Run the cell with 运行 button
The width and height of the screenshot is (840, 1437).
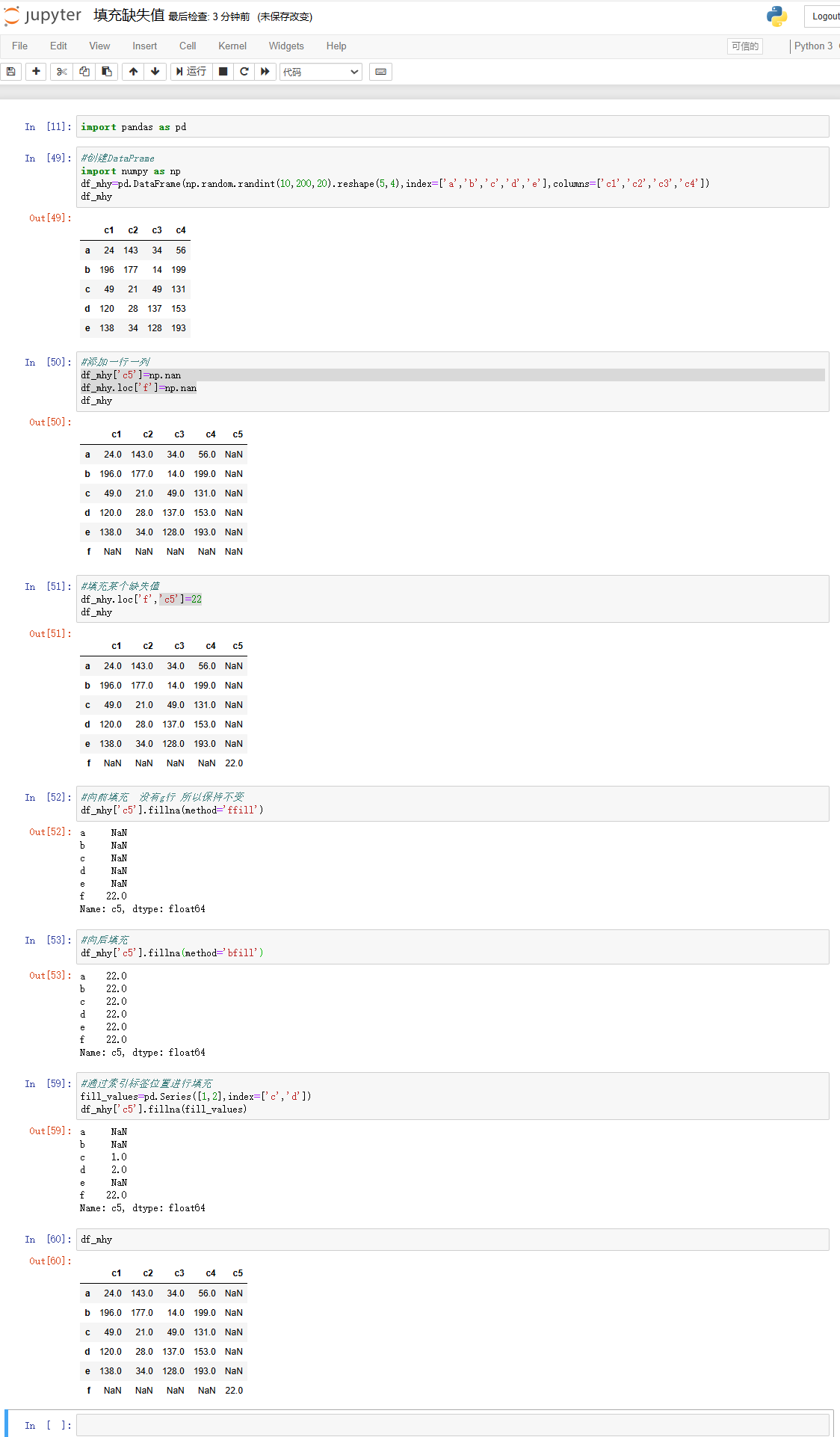[191, 72]
